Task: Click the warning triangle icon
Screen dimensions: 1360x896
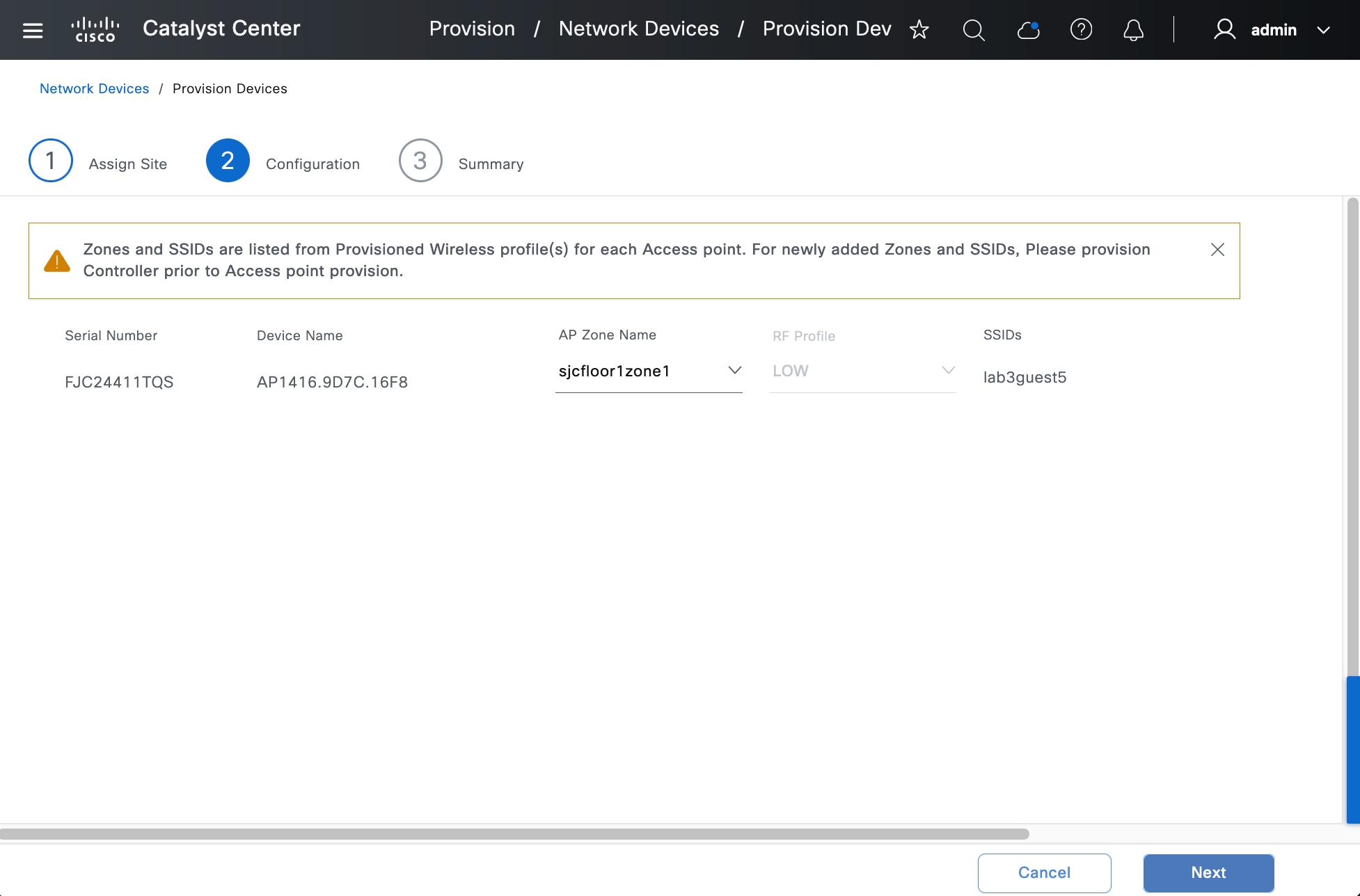Action: (x=57, y=261)
